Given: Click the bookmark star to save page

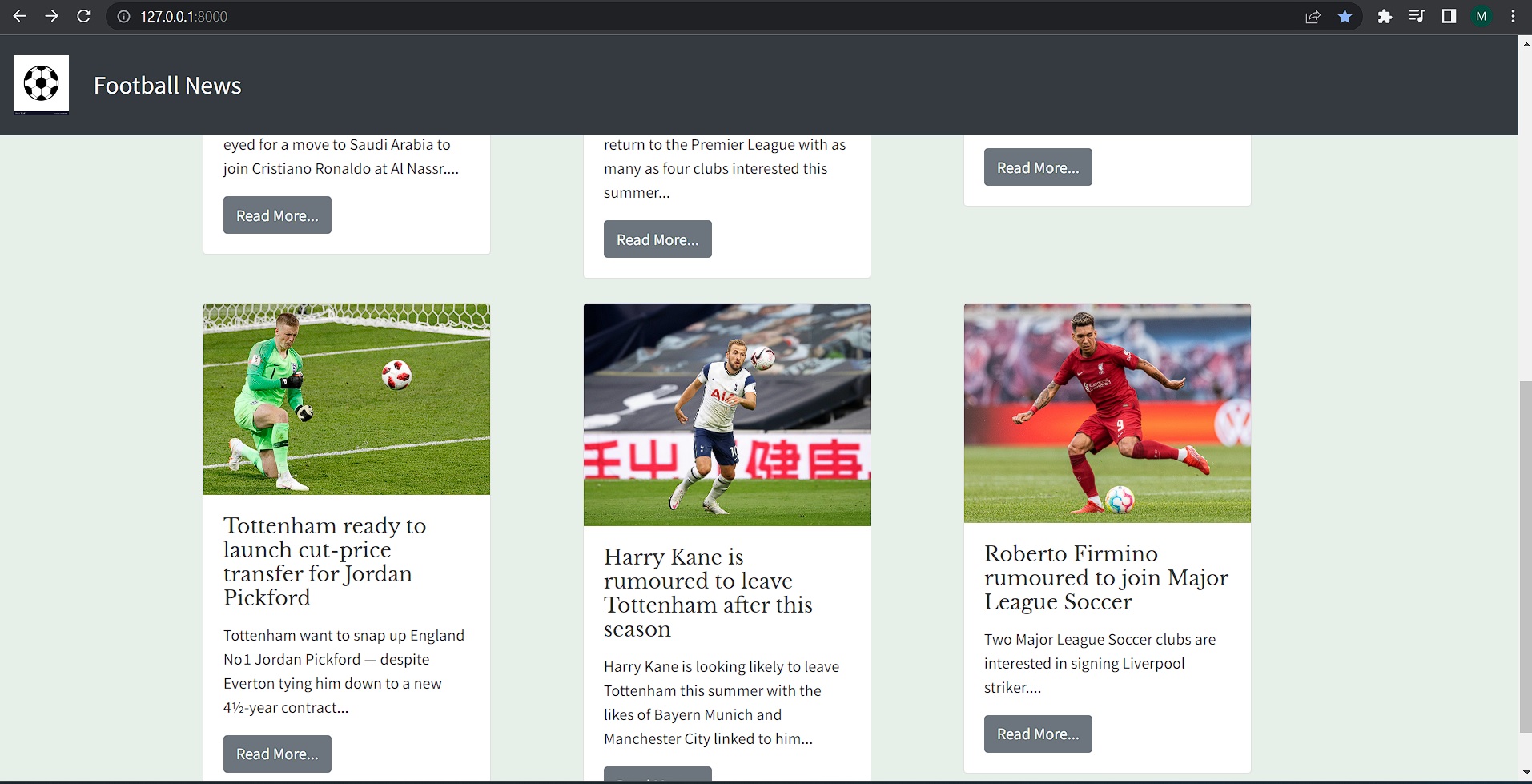Looking at the screenshot, I should [1345, 16].
